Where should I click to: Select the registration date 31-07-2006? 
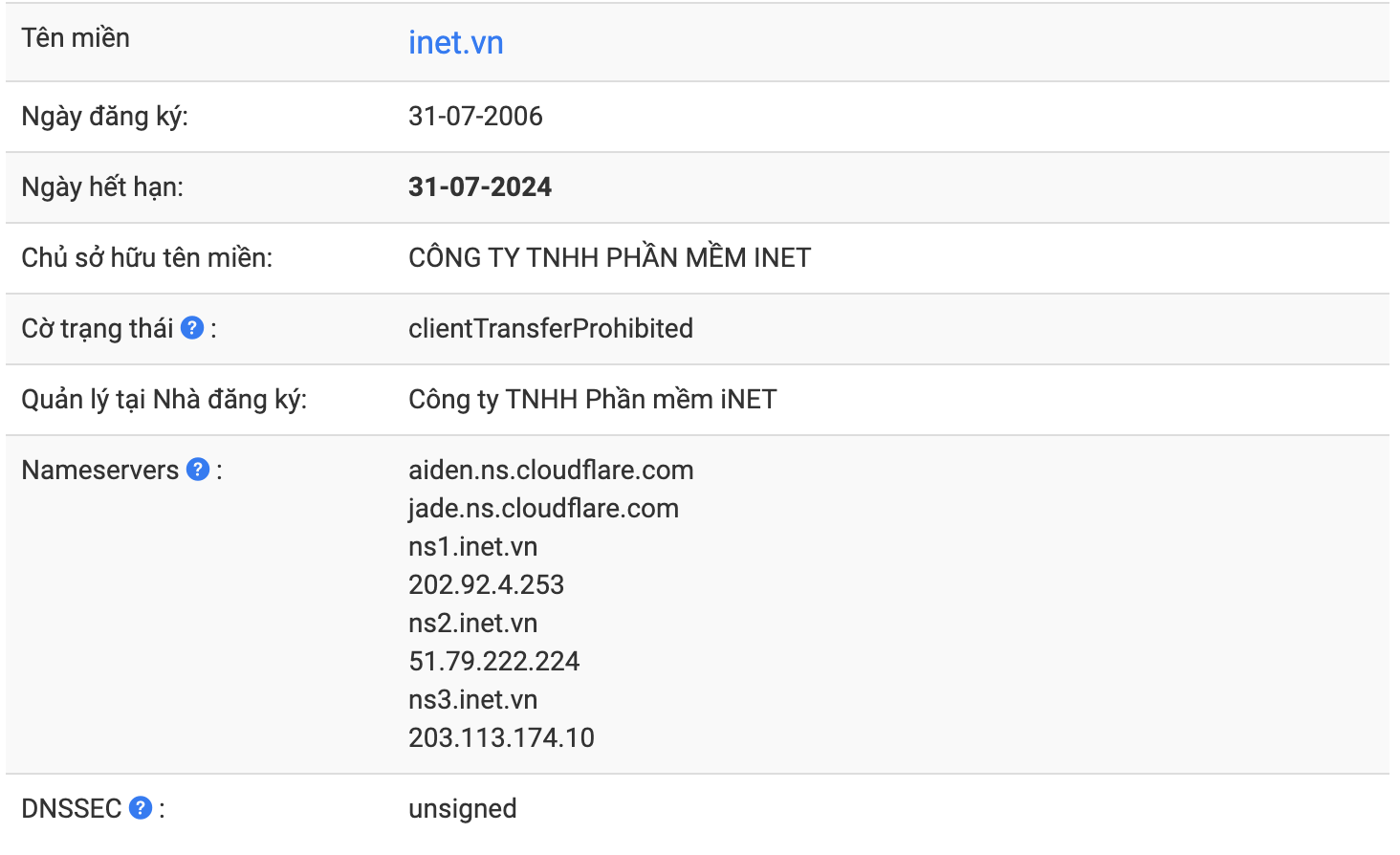(x=475, y=116)
